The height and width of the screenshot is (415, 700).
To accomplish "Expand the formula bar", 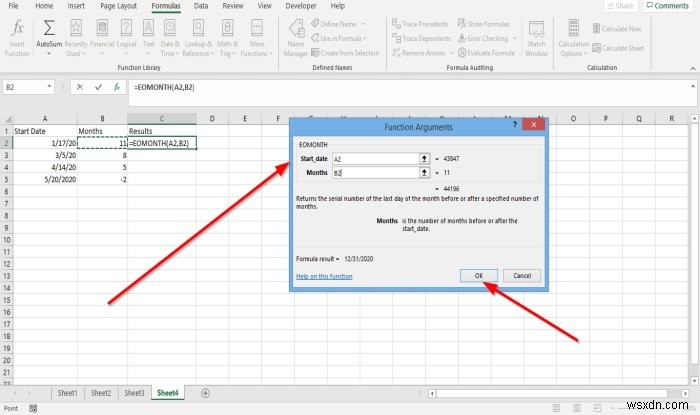I will tap(693, 87).
